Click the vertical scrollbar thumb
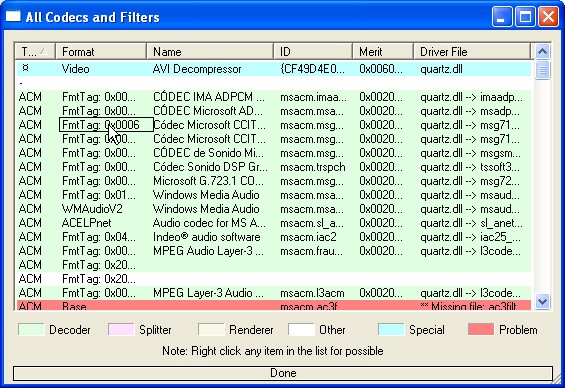This screenshot has width=565, height=388. click(x=542, y=70)
